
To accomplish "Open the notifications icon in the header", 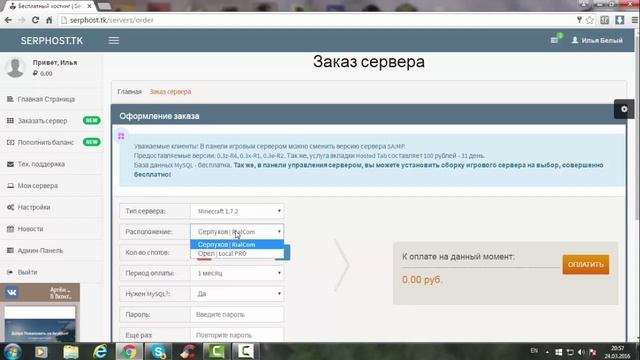I will (x=555, y=40).
